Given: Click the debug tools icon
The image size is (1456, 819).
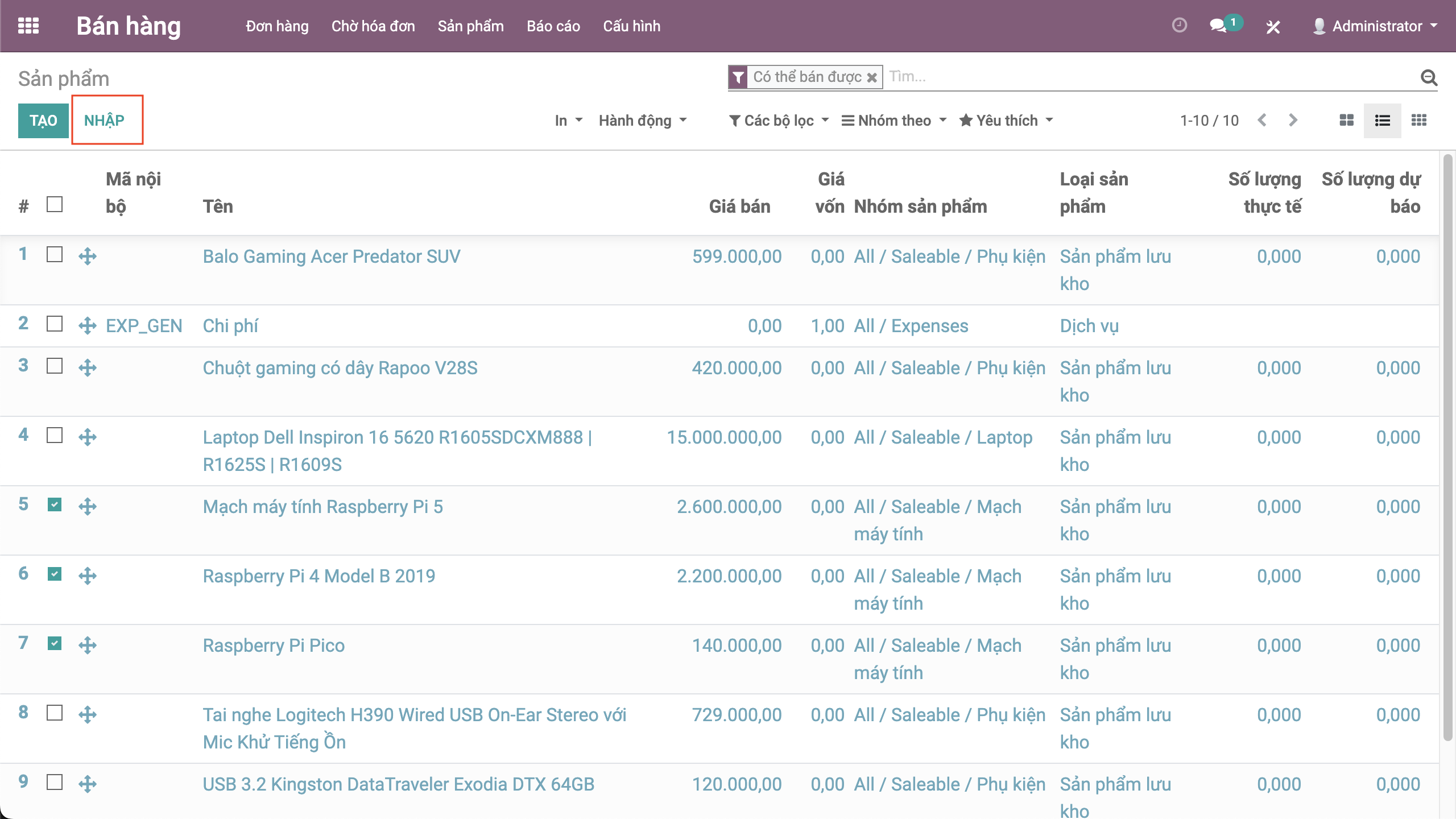Looking at the screenshot, I should pos(1273,26).
